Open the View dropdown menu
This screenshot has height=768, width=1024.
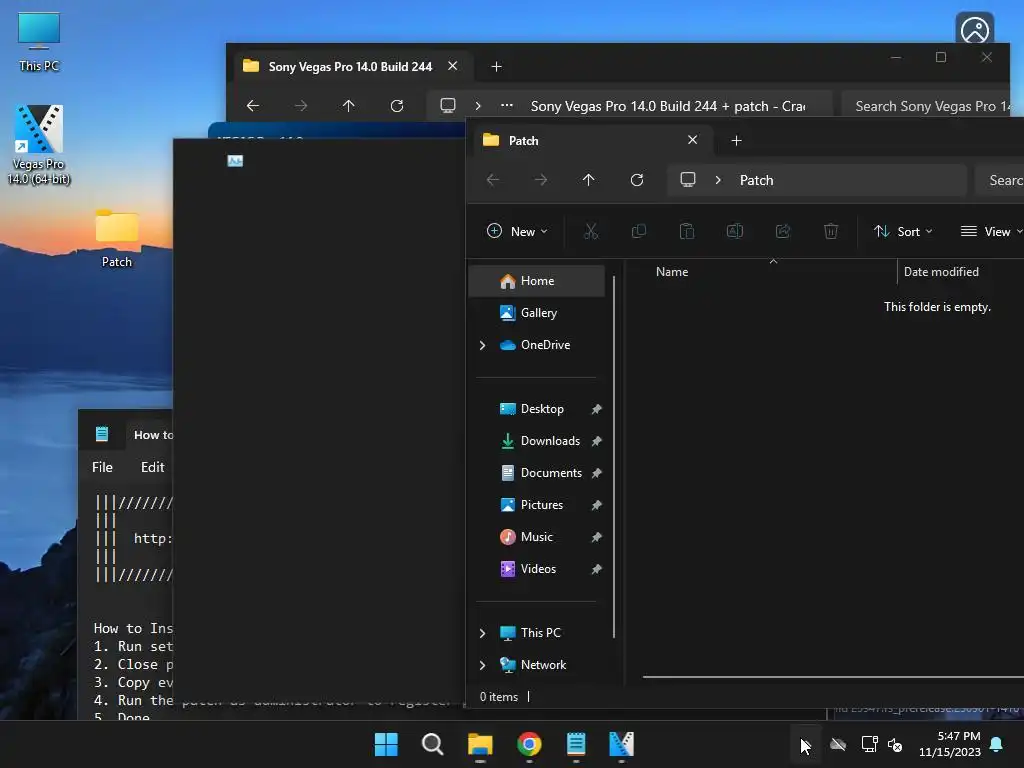coord(990,231)
